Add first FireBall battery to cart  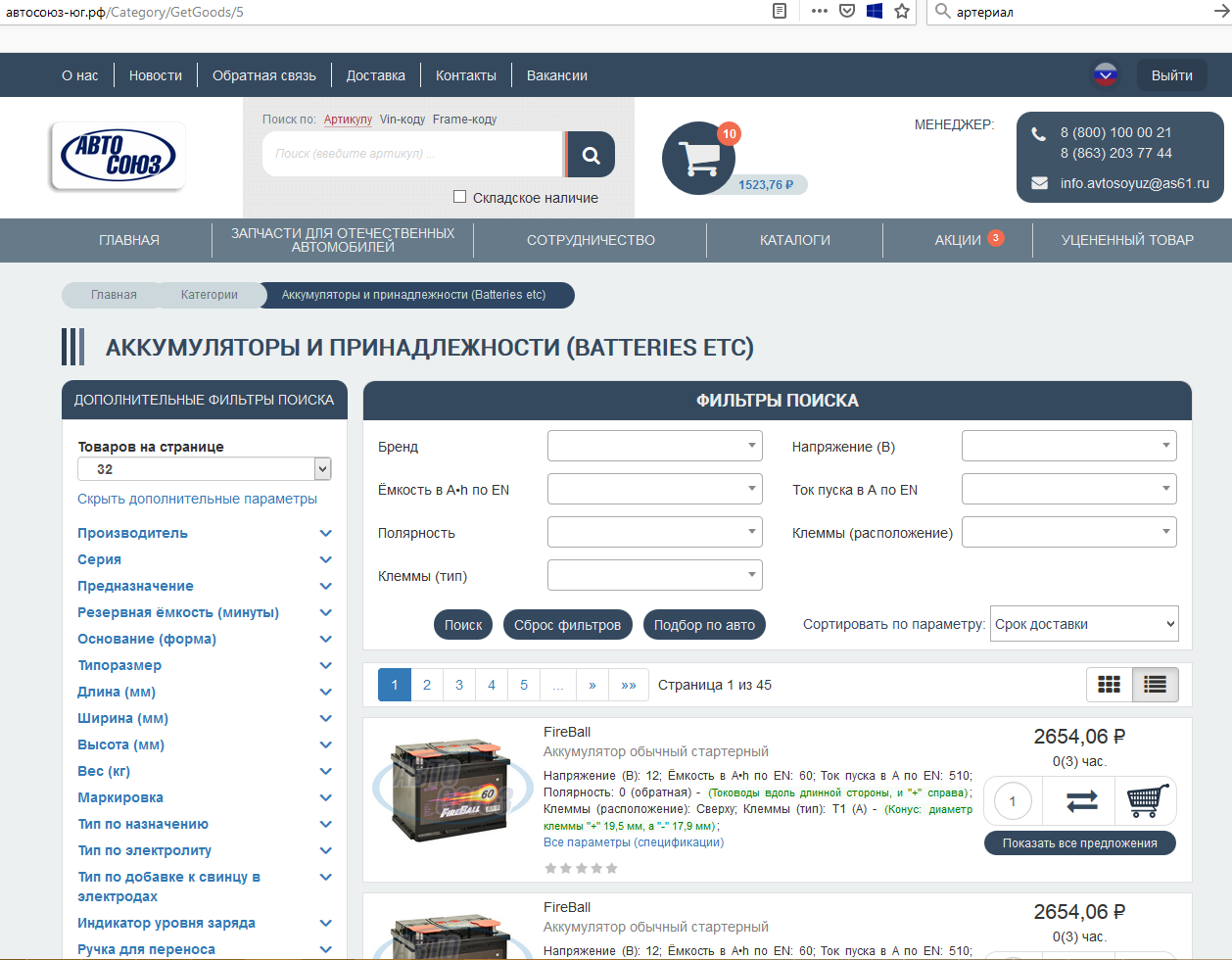[1147, 801]
